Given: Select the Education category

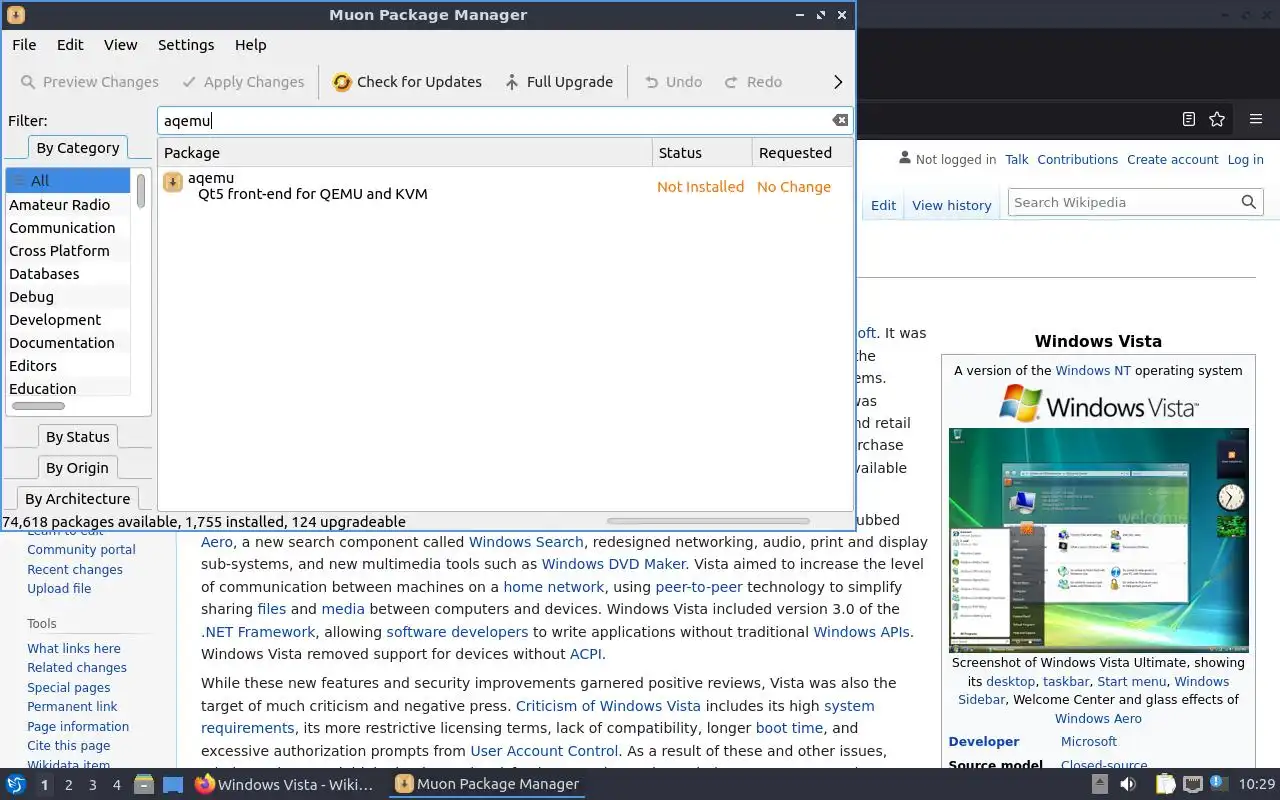Looking at the screenshot, I should coord(68,388).
